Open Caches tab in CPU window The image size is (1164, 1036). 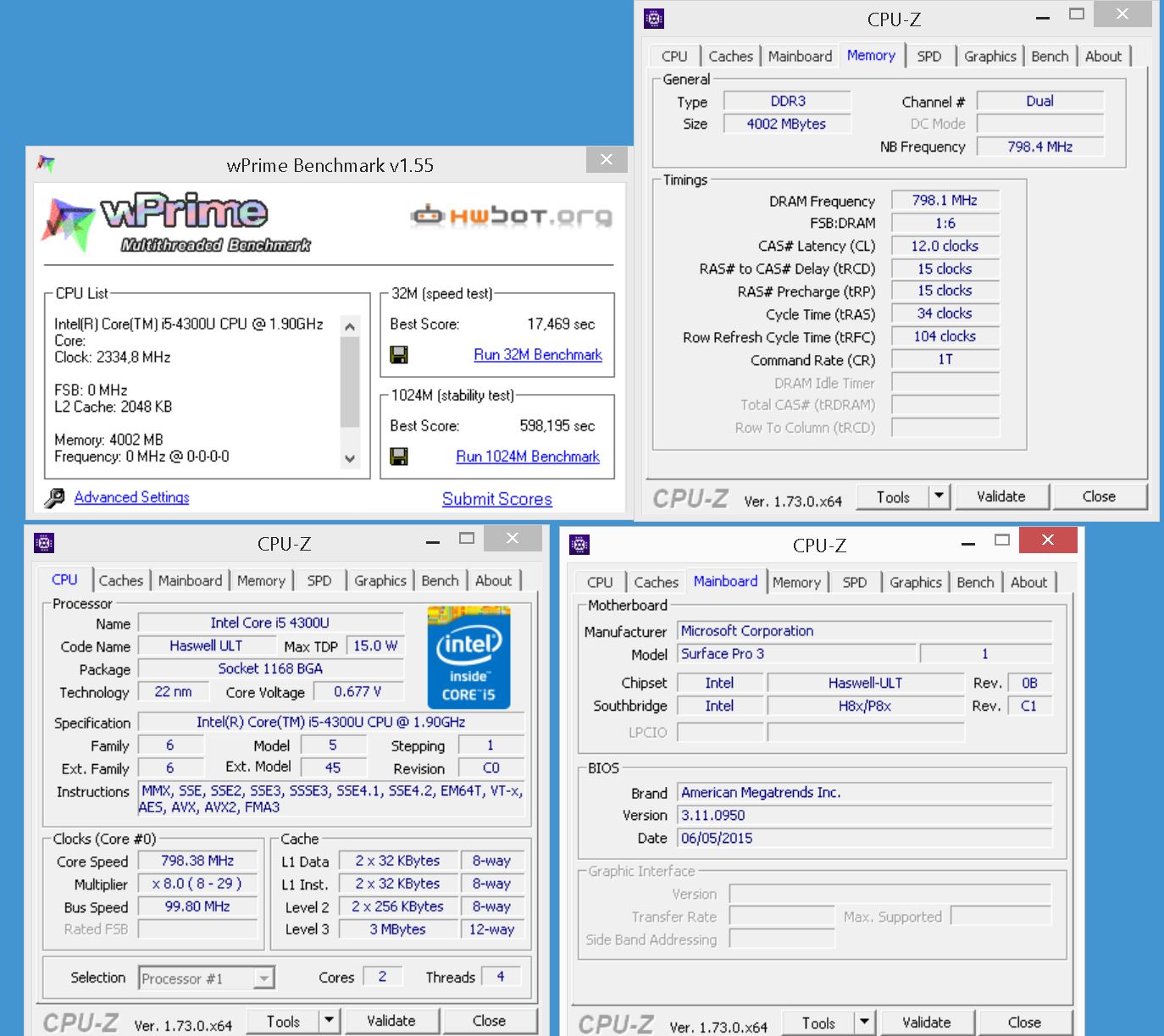[x=120, y=580]
